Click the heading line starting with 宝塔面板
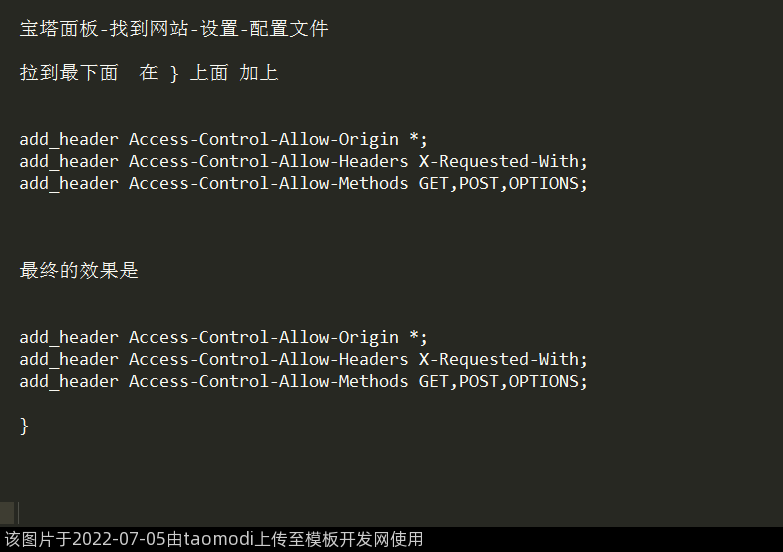Viewport: 783px width, 552px height. point(173,29)
